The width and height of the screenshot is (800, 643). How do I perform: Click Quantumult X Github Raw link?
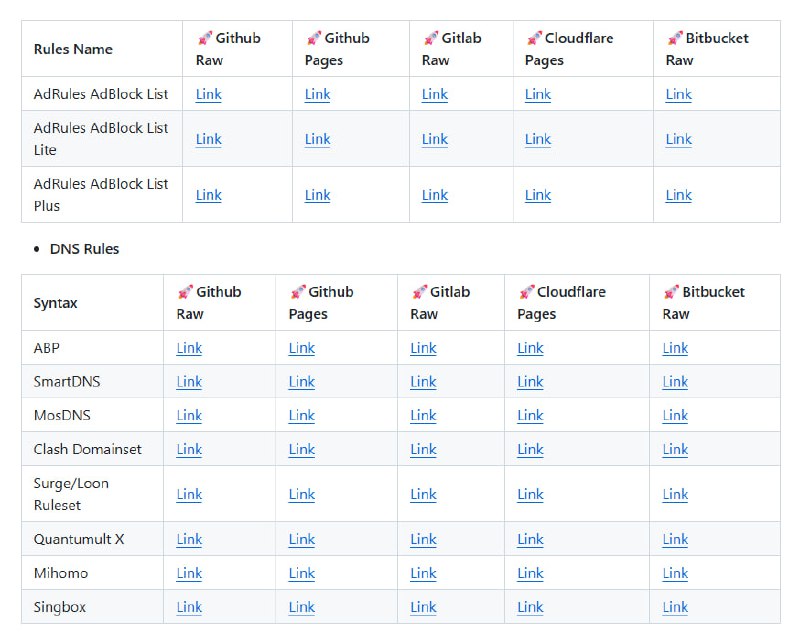point(189,539)
